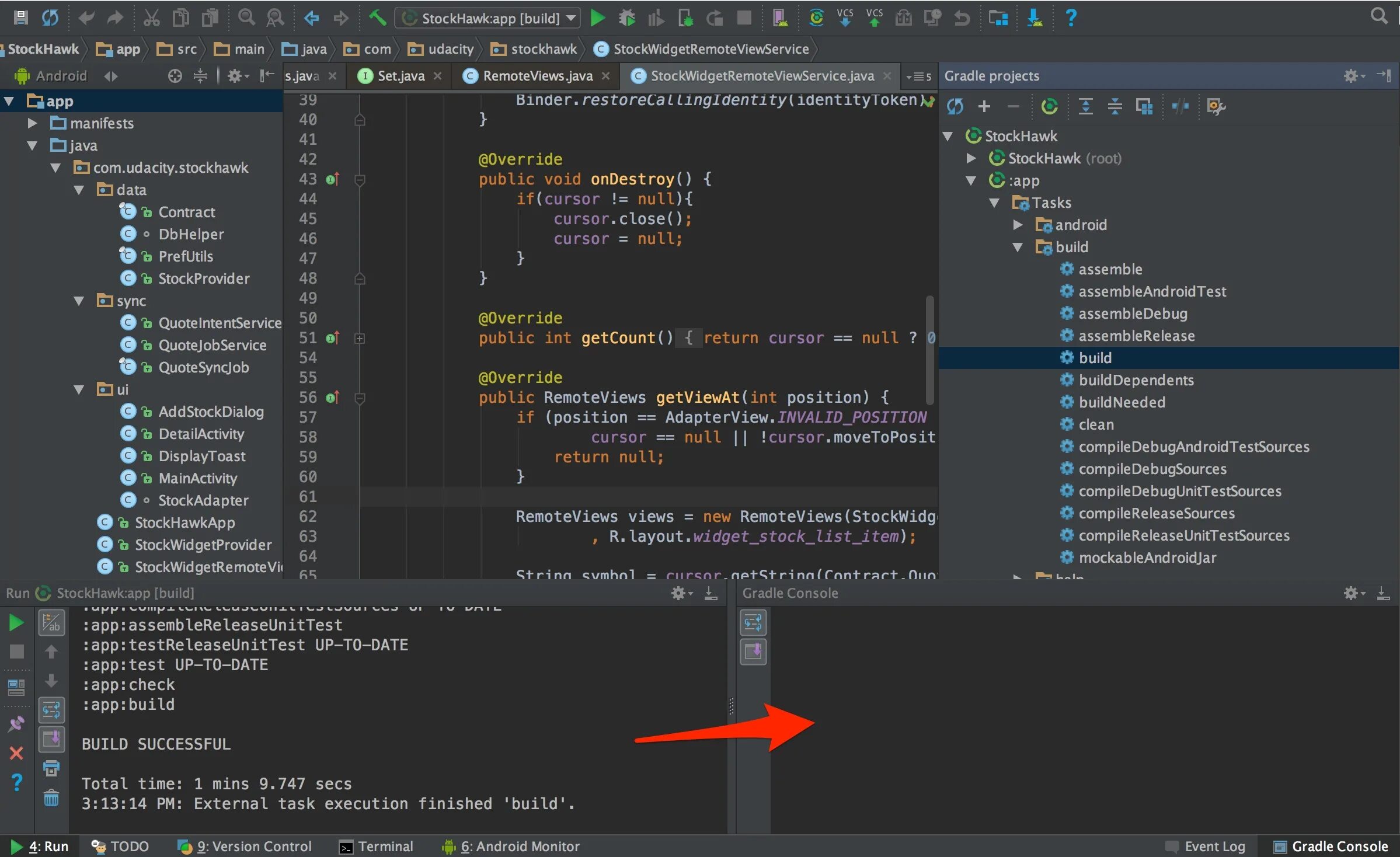Click the print icon in the Run panel
Image resolution: width=1400 pixels, height=857 pixels.
(x=51, y=768)
